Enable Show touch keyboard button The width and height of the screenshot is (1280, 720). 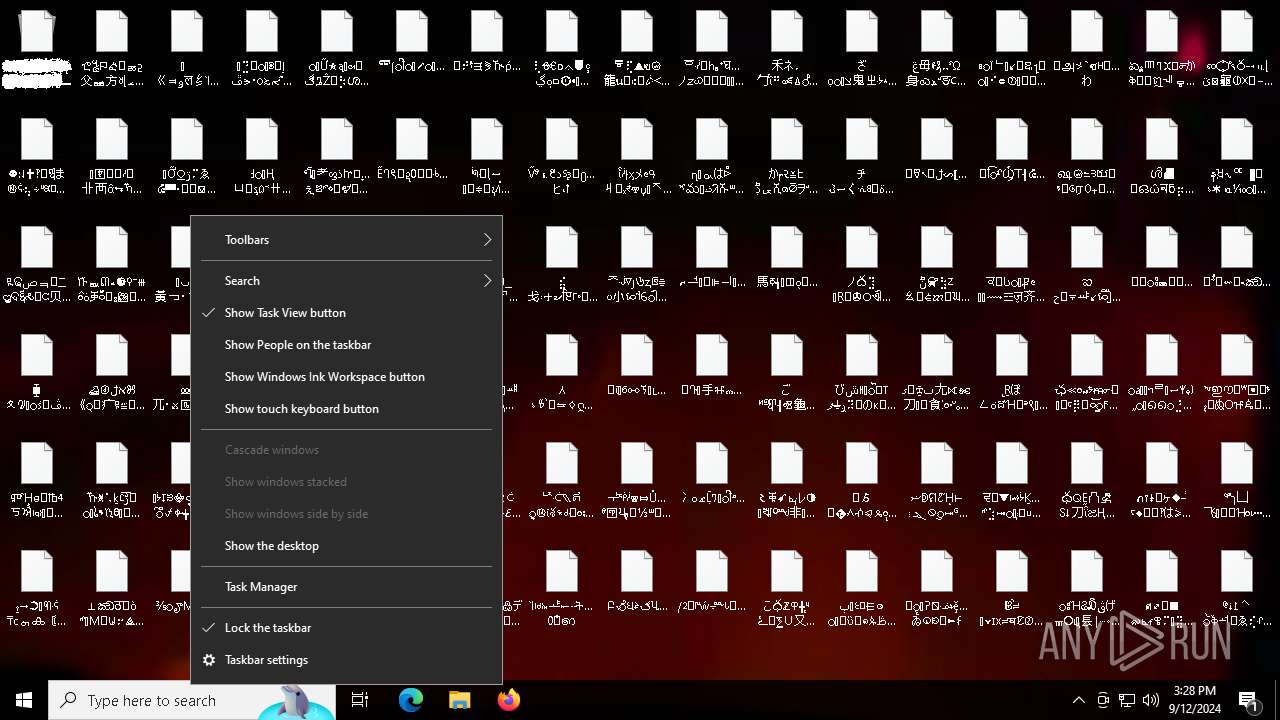coord(346,409)
